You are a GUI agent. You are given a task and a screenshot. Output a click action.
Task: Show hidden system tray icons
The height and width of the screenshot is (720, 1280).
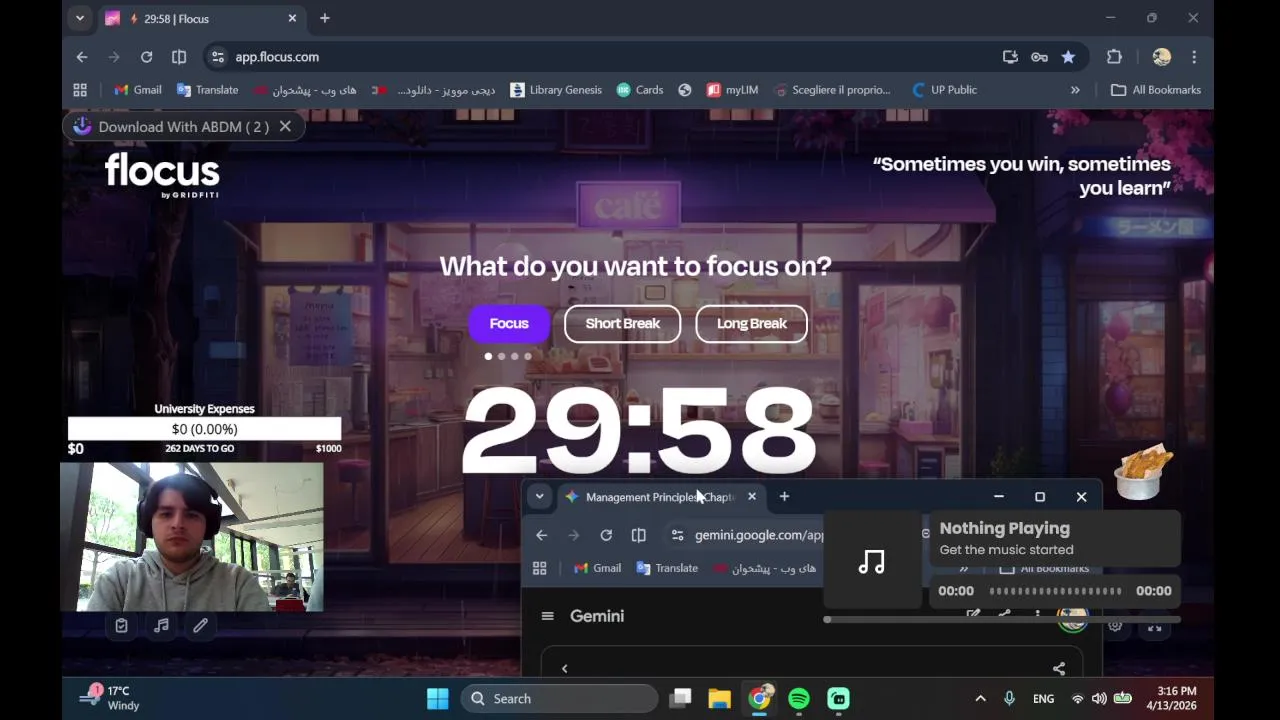click(980, 699)
